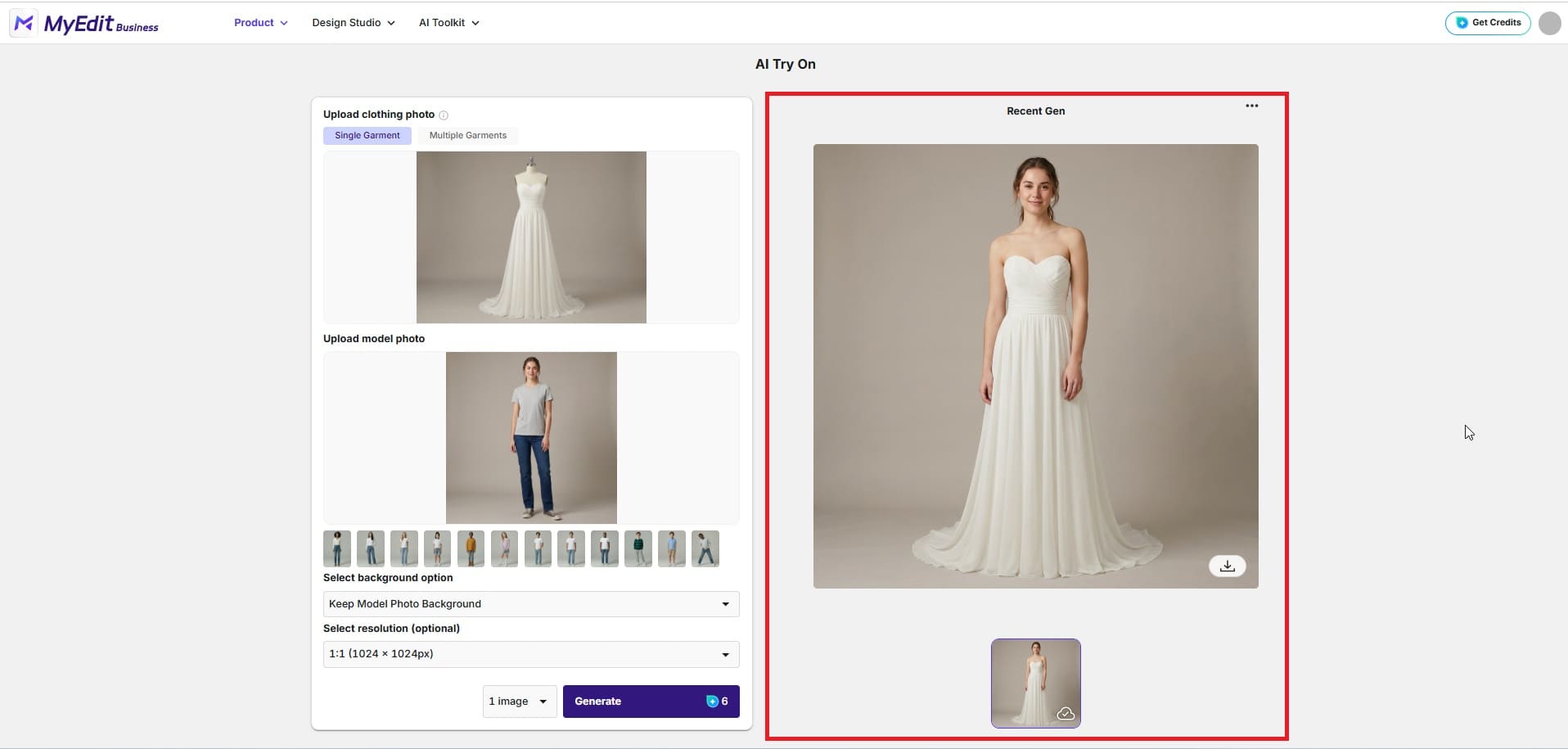Select the model wearing the green striped sweater
This screenshot has width=1568, height=749.
click(638, 548)
